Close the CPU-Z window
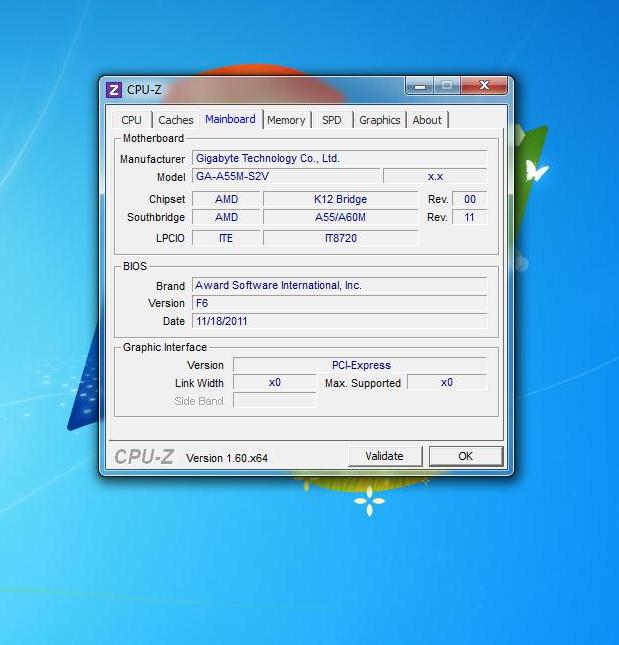619x645 pixels. (484, 86)
